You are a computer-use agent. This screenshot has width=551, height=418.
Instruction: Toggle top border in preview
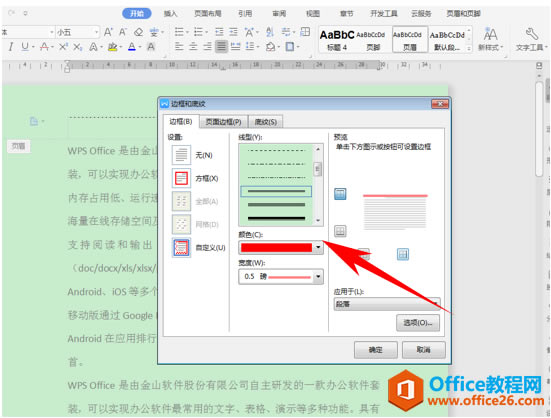pos(340,194)
